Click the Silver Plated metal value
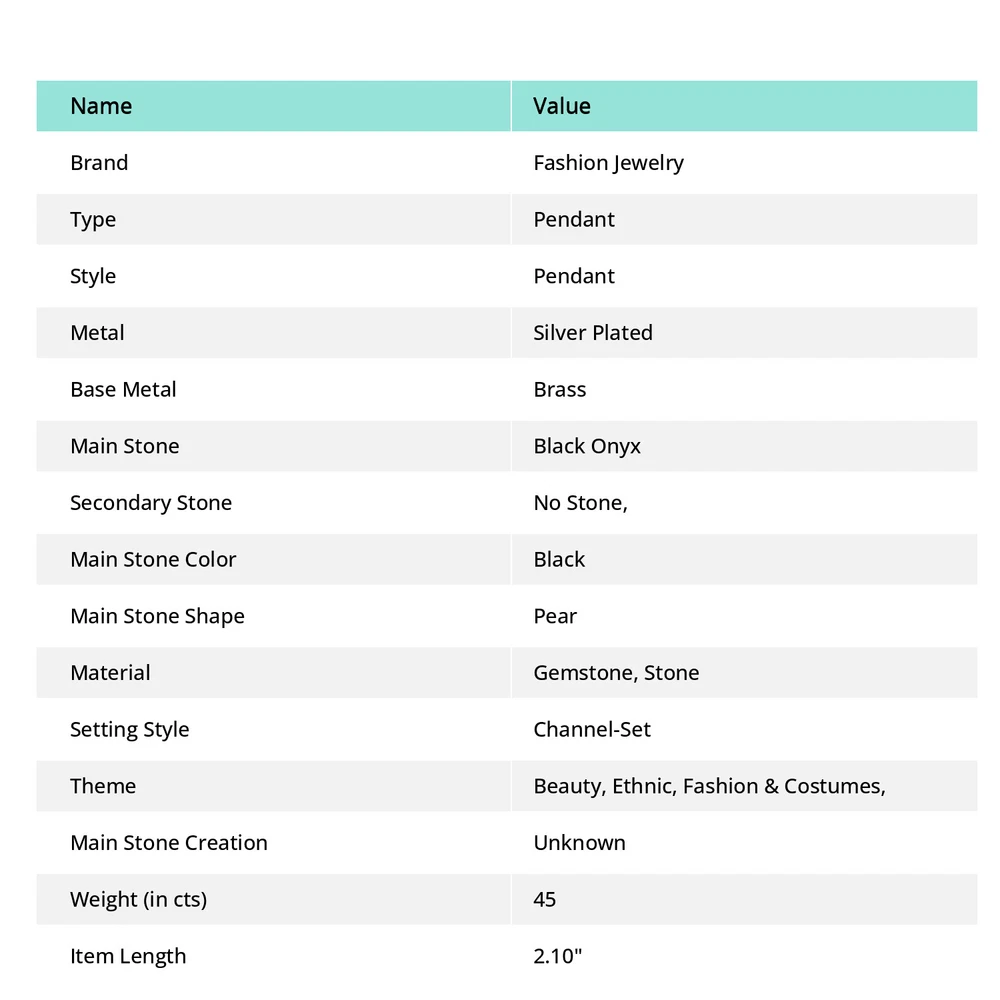The height and width of the screenshot is (1000, 1000). click(x=593, y=333)
